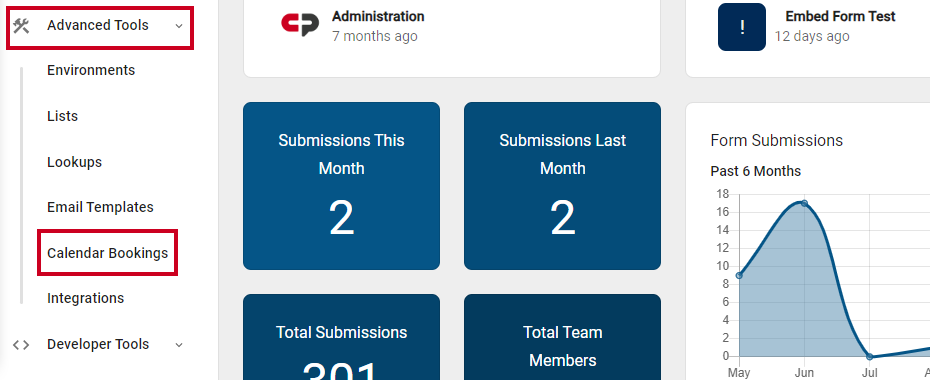Click the May data point on chart
This screenshot has width=930, height=380.
pyautogui.click(x=739, y=275)
